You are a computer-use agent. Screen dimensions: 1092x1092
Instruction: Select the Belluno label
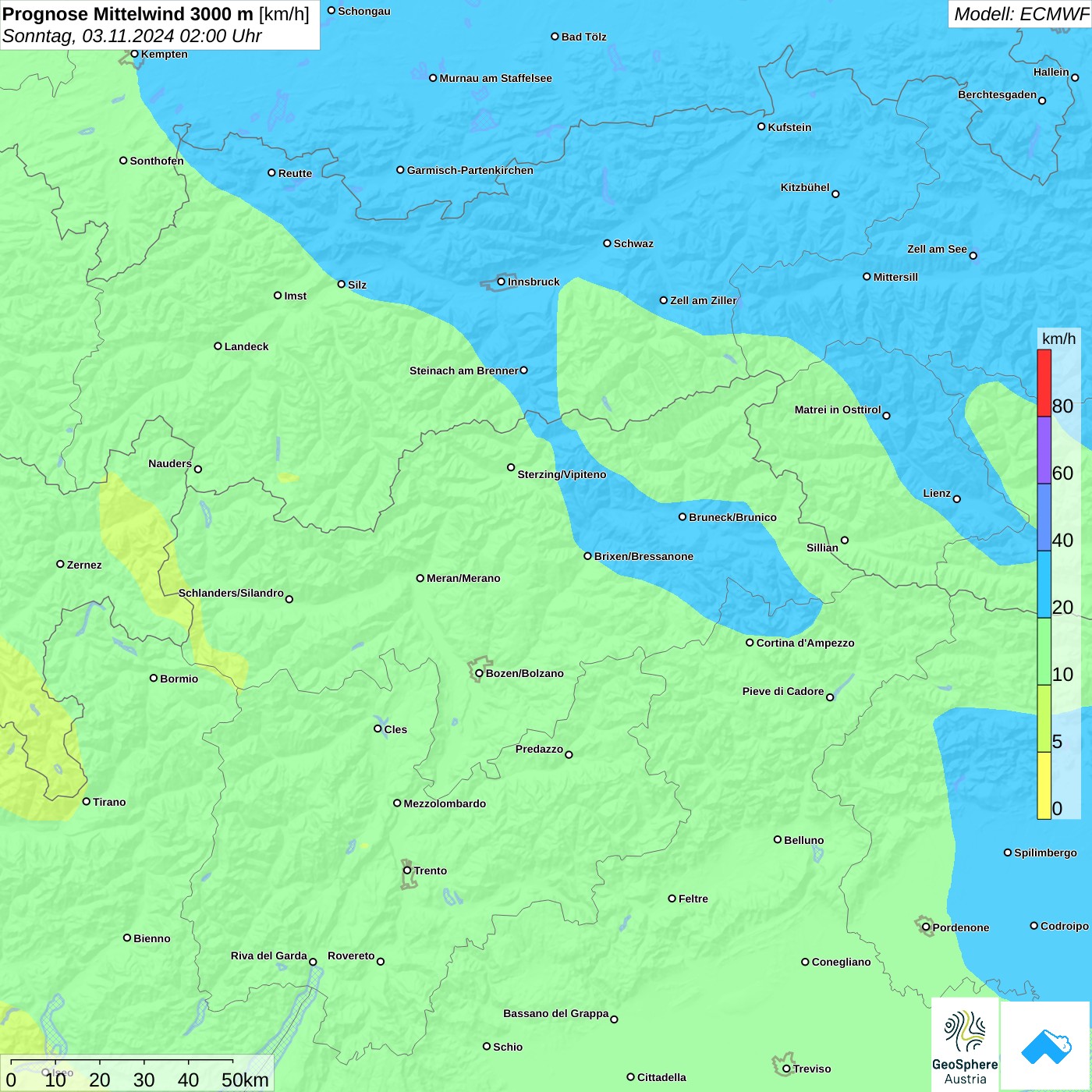point(803,840)
